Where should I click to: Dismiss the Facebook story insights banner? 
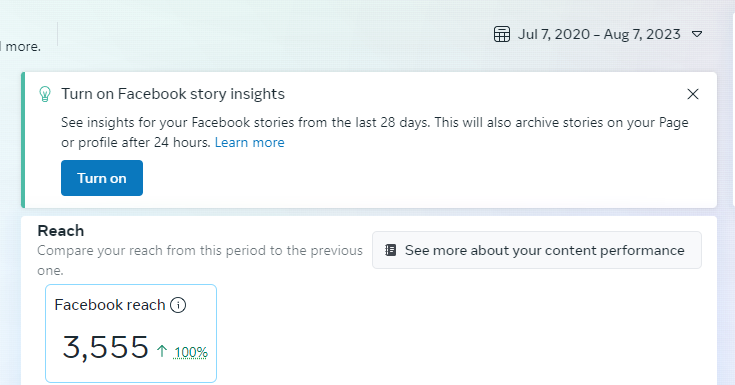pos(693,94)
